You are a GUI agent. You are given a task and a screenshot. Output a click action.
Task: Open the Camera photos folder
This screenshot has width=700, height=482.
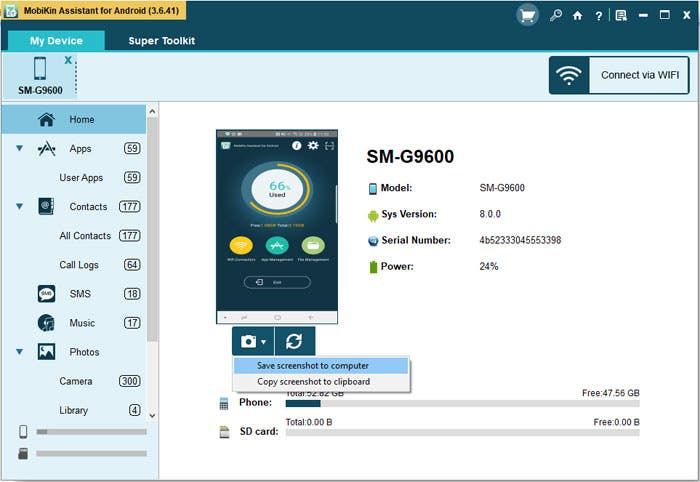[76, 381]
